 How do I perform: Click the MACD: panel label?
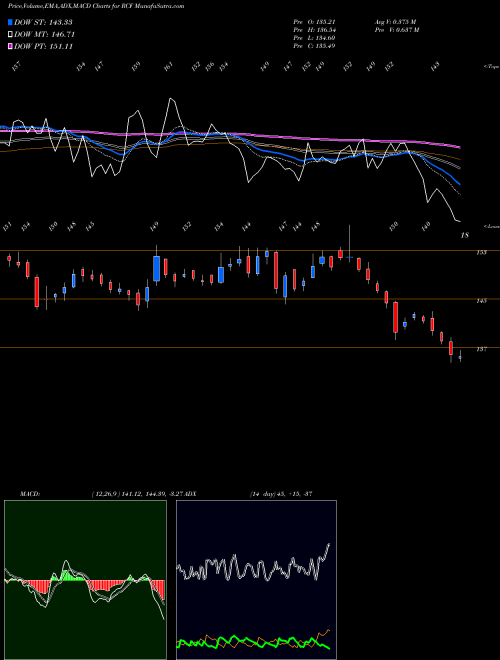pos(30,494)
